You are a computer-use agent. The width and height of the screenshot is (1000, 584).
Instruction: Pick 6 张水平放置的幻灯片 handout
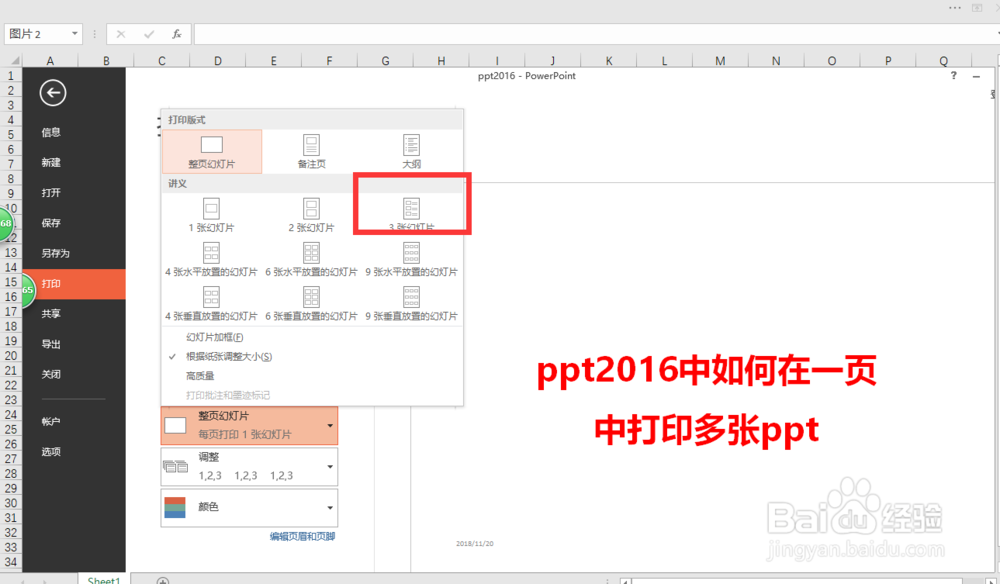point(311,259)
